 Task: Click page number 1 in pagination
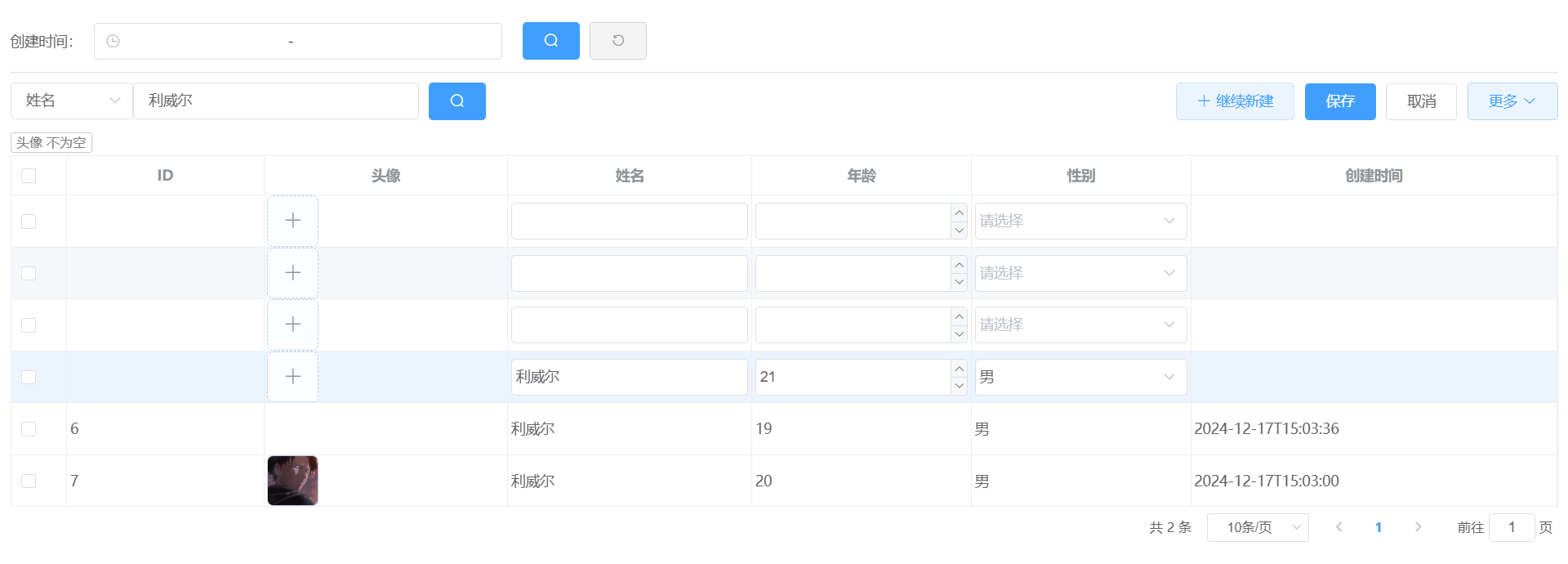pyautogui.click(x=1379, y=527)
